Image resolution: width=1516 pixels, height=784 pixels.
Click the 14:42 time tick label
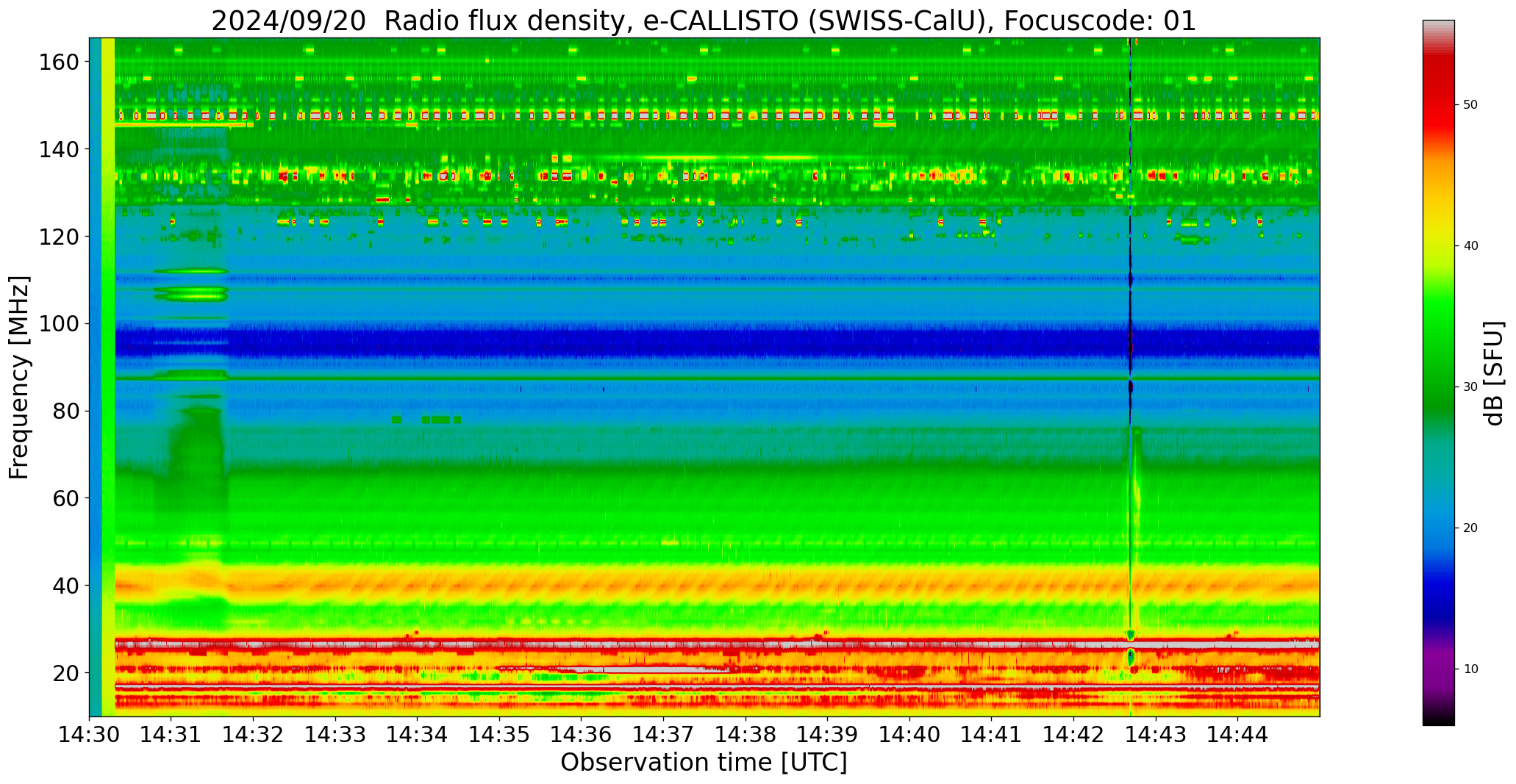1073,733
